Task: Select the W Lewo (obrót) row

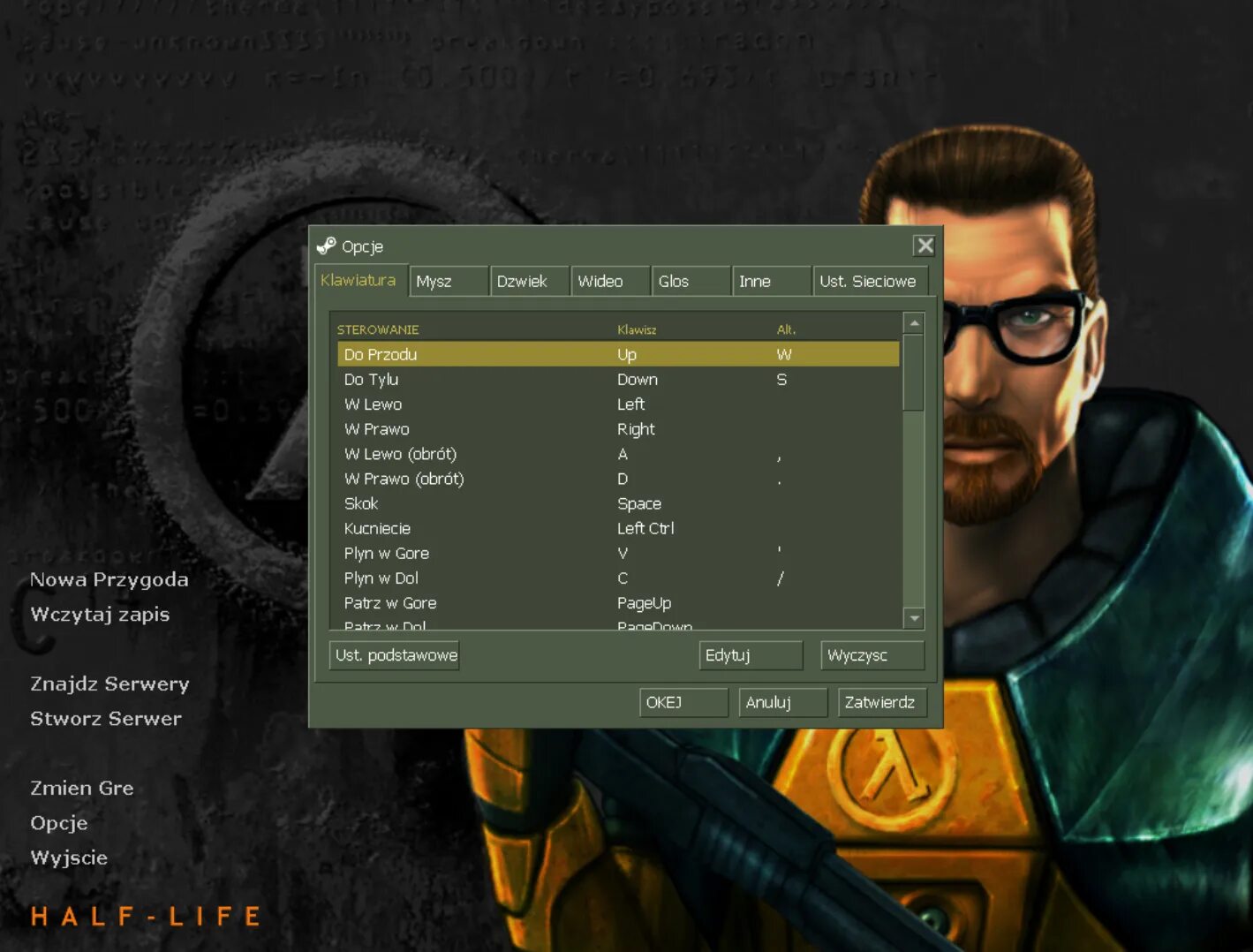Action: click(618, 454)
